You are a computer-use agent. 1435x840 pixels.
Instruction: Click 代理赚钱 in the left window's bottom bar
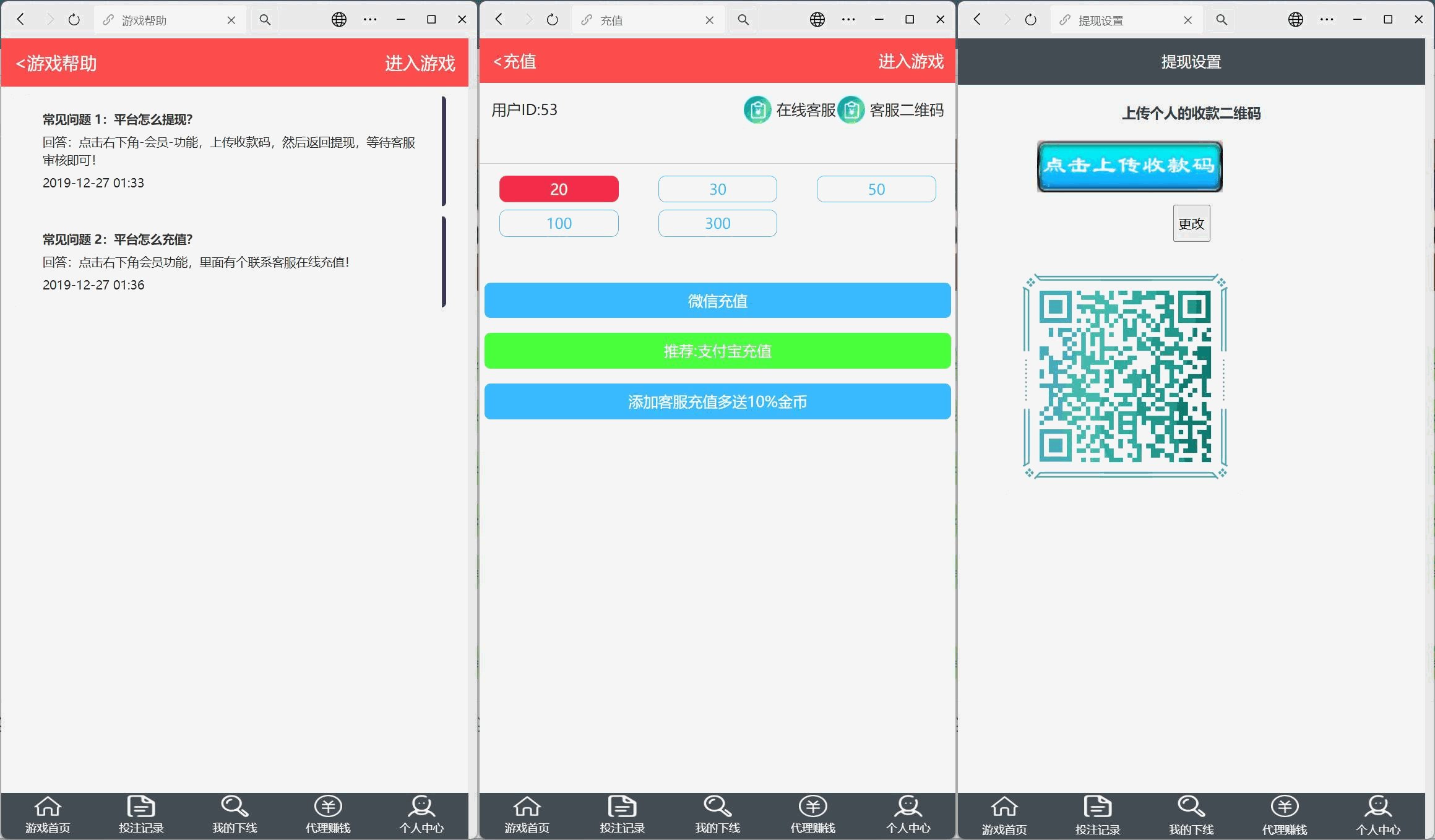pyautogui.click(x=328, y=814)
